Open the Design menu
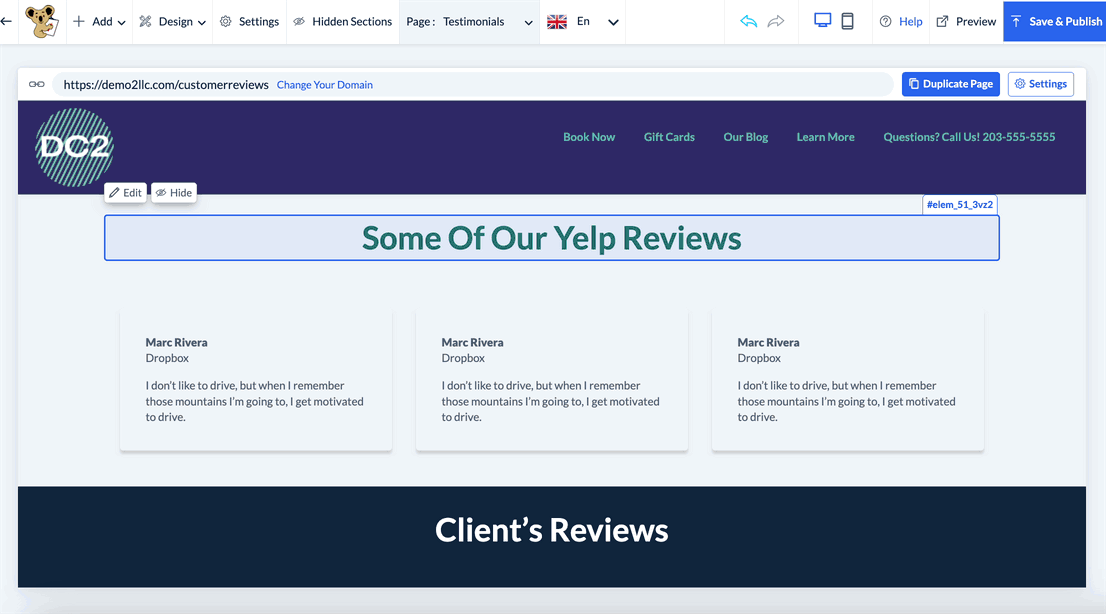 point(172,21)
